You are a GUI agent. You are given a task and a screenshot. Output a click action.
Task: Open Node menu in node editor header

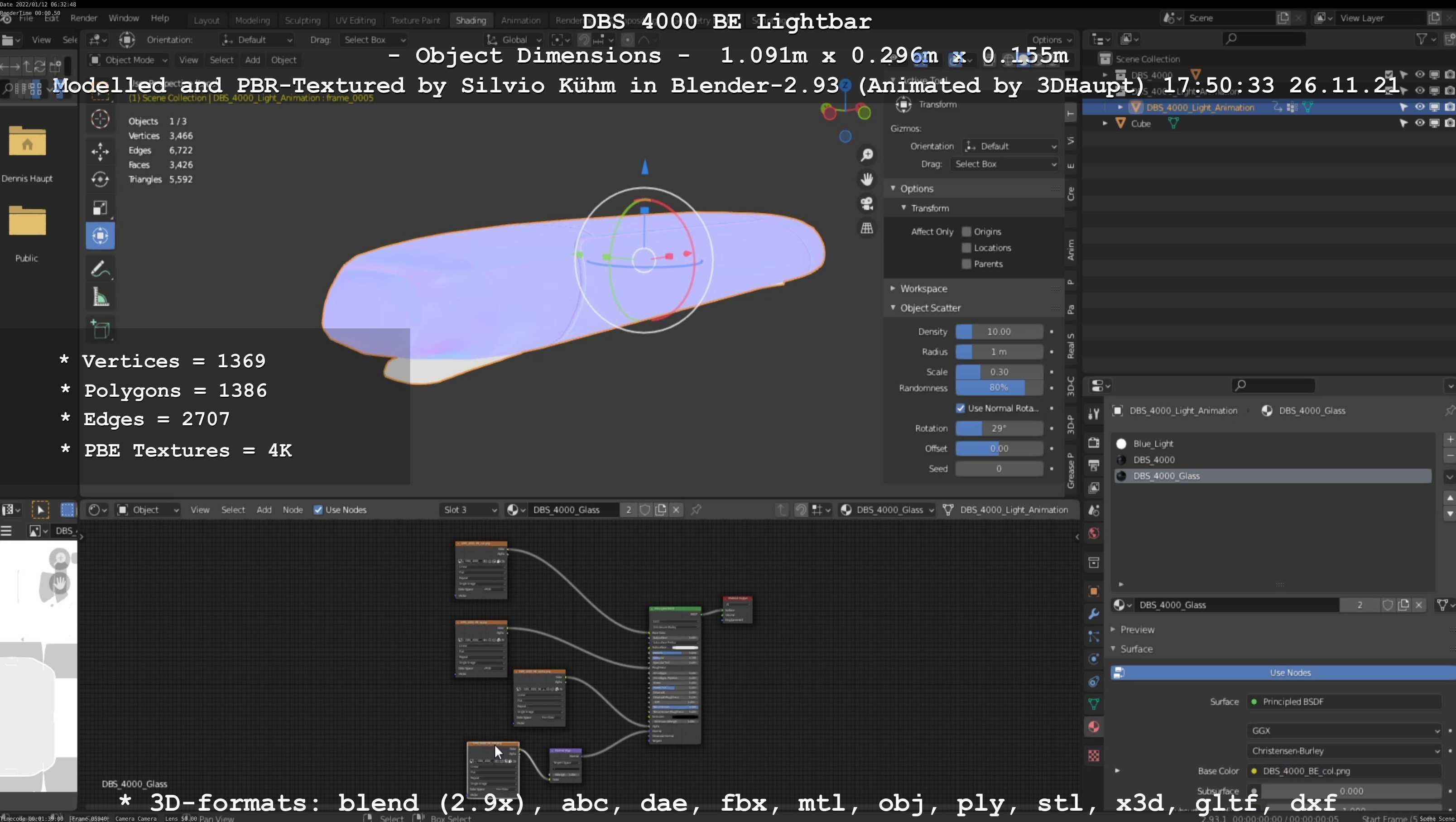pos(293,510)
